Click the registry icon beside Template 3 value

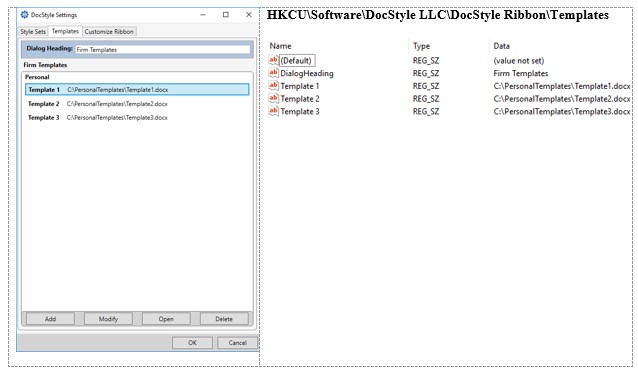[x=273, y=111]
